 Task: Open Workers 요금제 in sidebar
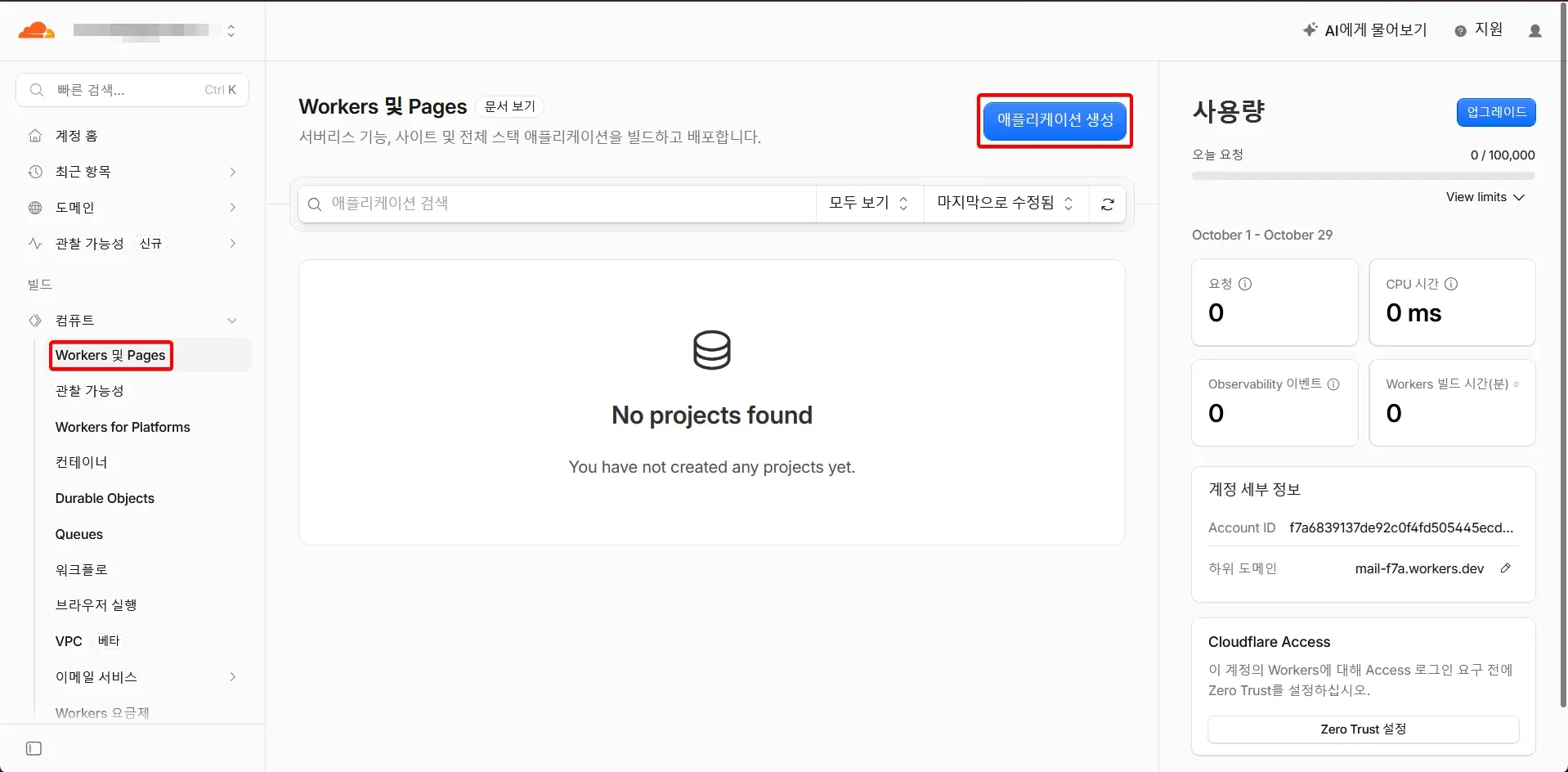pos(102,713)
